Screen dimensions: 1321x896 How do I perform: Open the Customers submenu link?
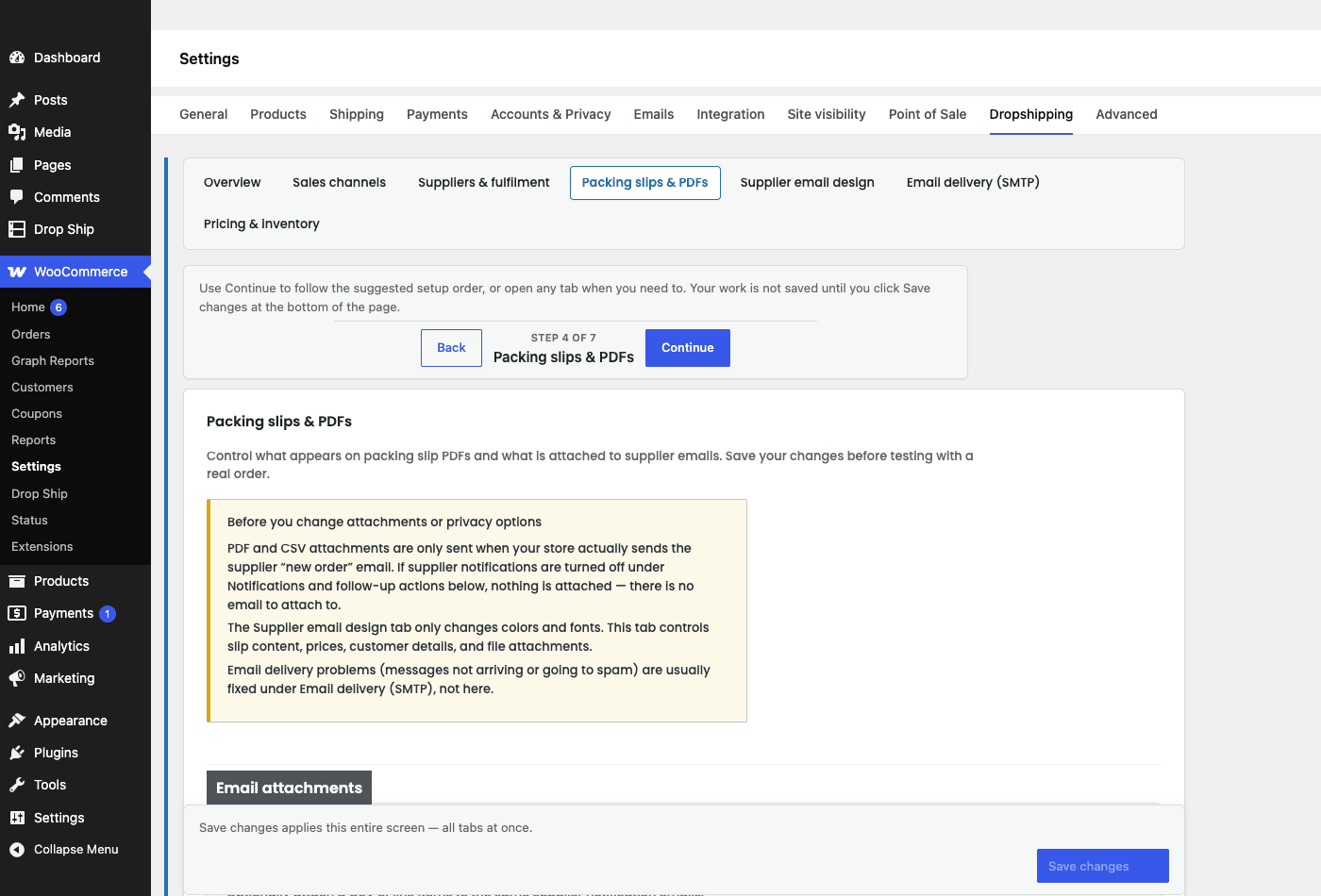42,388
